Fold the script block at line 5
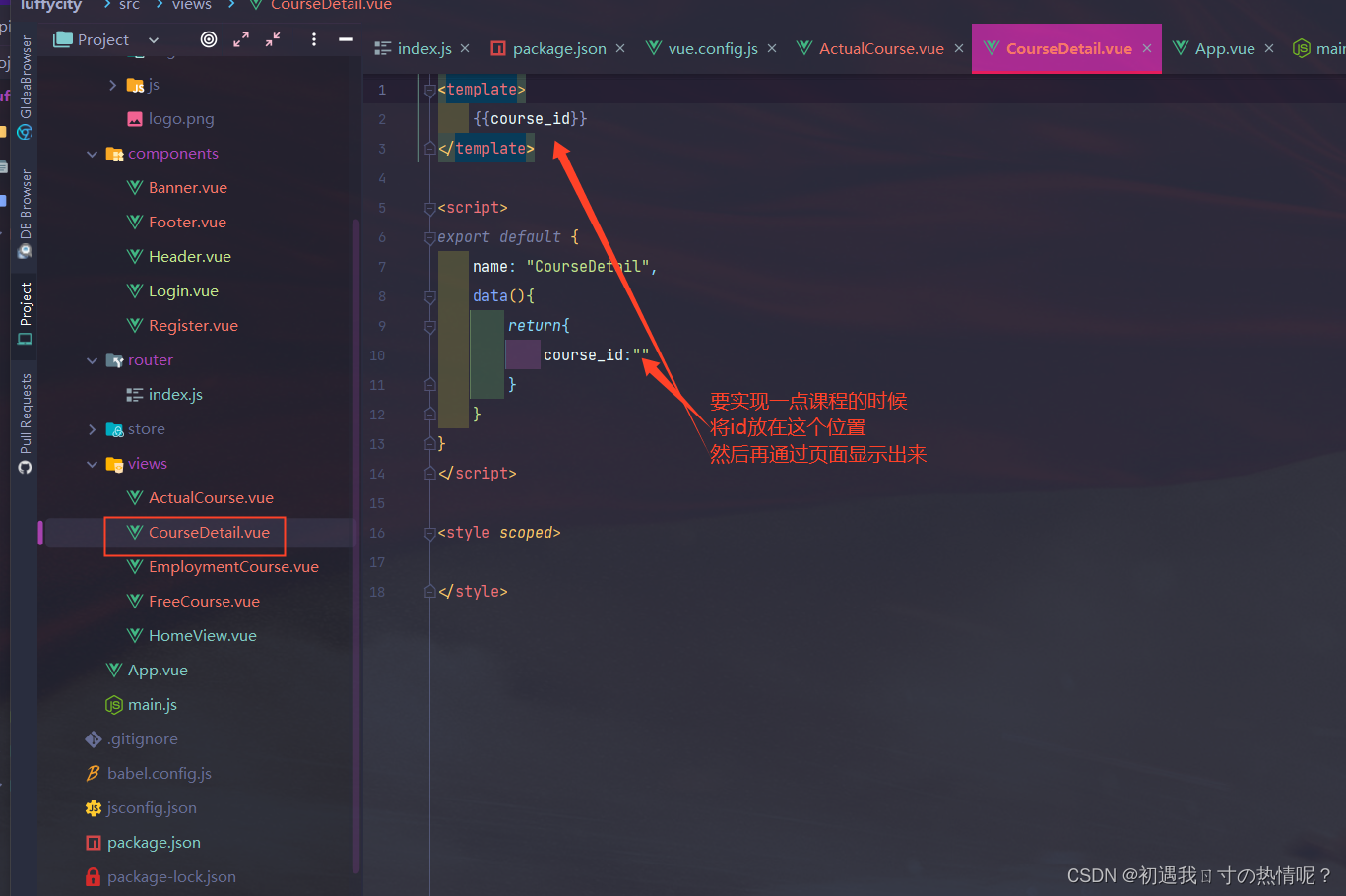The width and height of the screenshot is (1346, 896). [x=429, y=208]
